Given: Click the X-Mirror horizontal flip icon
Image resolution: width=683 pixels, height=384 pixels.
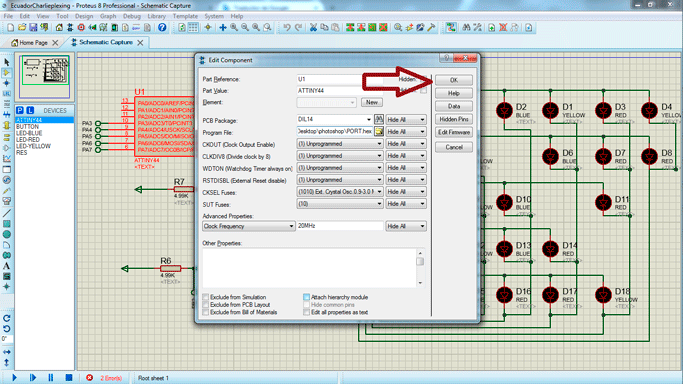Looking at the screenshot, I should [7, 352].
